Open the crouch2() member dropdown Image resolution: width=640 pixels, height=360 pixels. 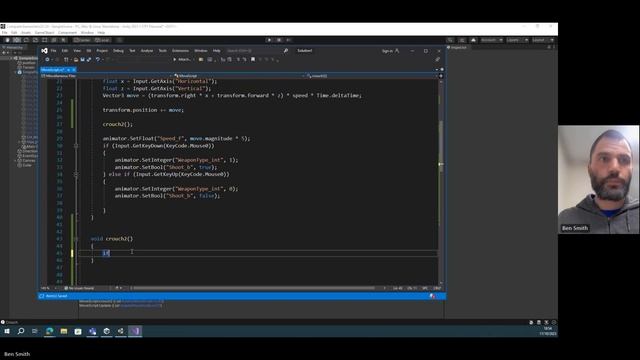(x=371, y=76)
